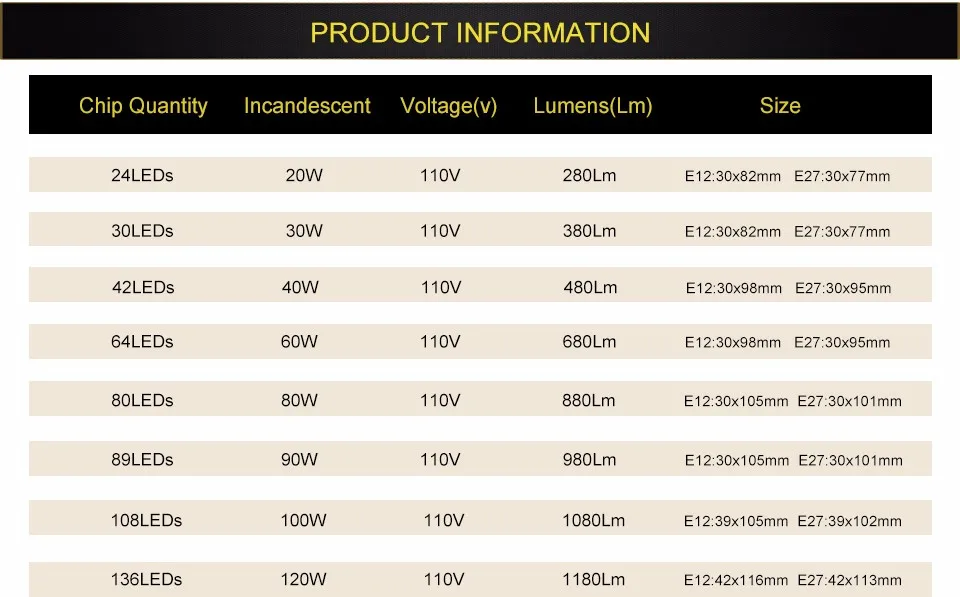Select the Size column header
Viewport: 960px width, 597px height.
click(780, 106)
